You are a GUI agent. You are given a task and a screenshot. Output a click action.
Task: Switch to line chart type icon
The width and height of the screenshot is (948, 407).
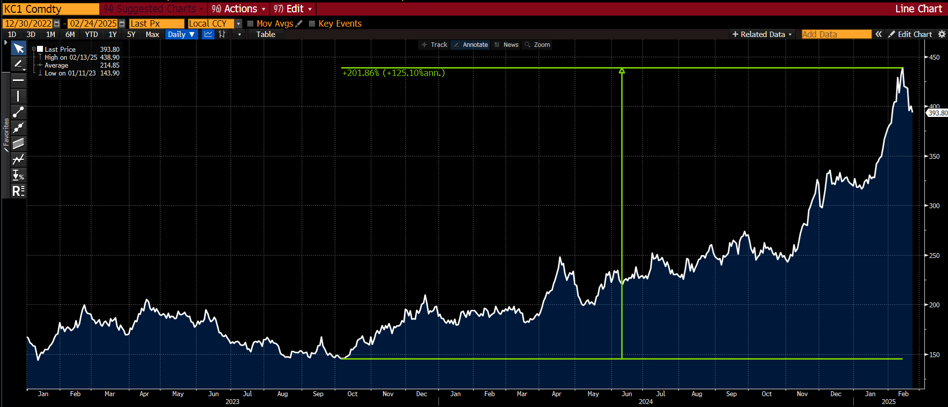pyautogui.click(x=208, y=34)
